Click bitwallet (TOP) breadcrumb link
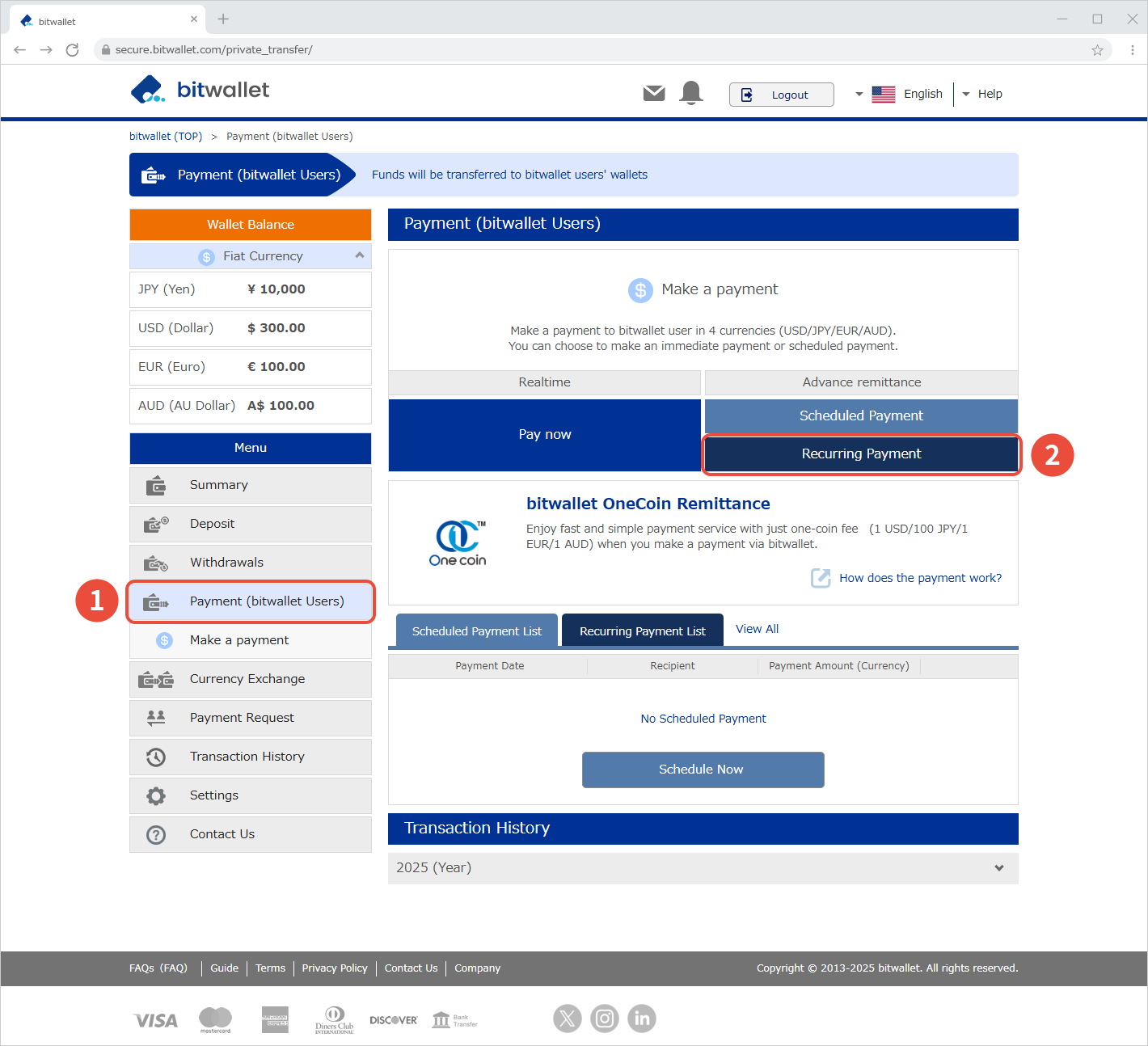The width and height of the screenshot is (1148, 1046). tap(166, 136)
